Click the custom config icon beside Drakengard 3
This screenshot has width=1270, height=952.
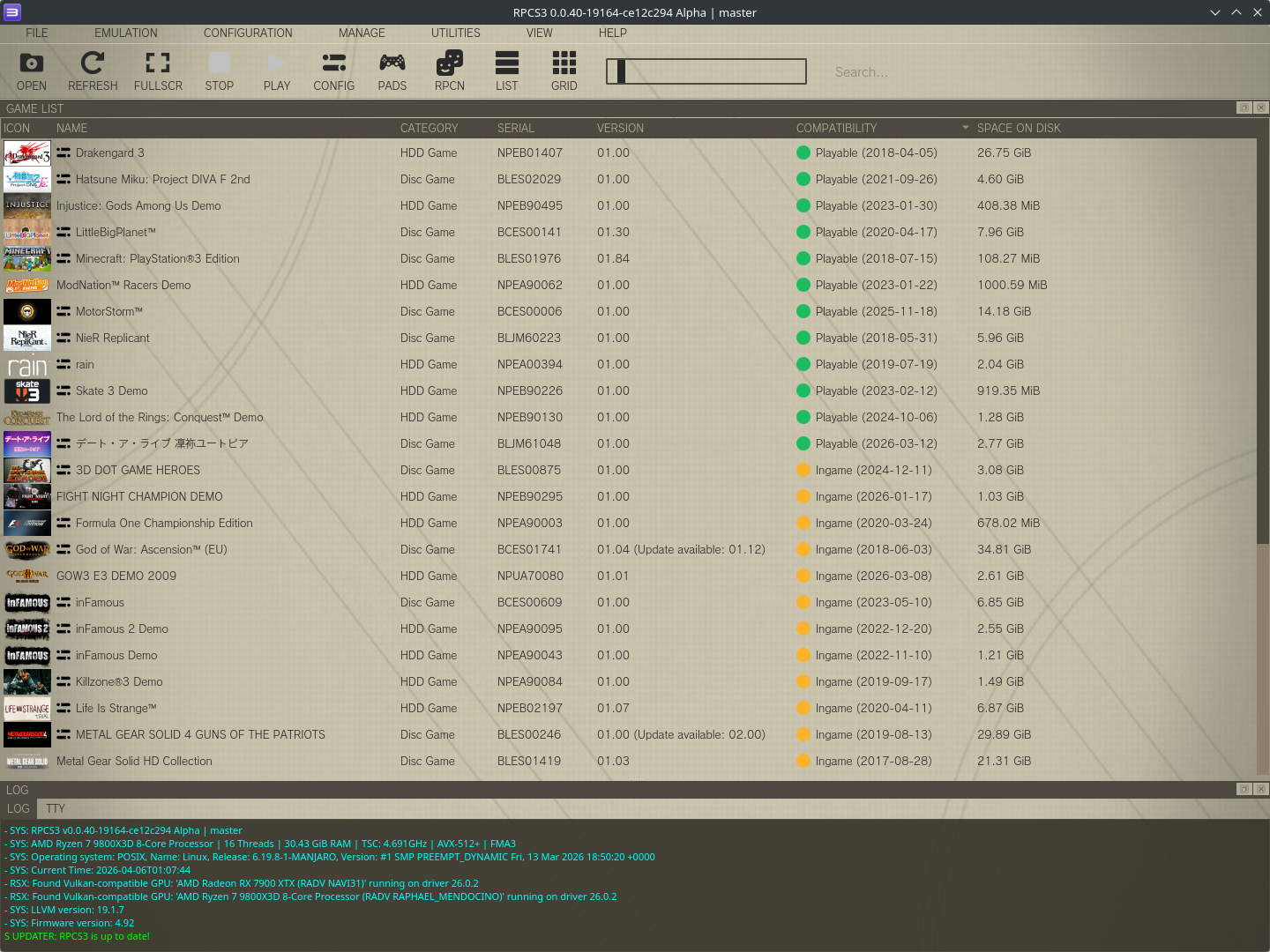tap(63, 152)
